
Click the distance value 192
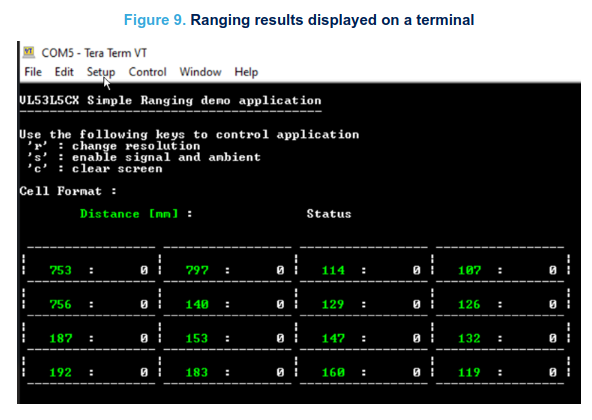[x=60, y=372]
